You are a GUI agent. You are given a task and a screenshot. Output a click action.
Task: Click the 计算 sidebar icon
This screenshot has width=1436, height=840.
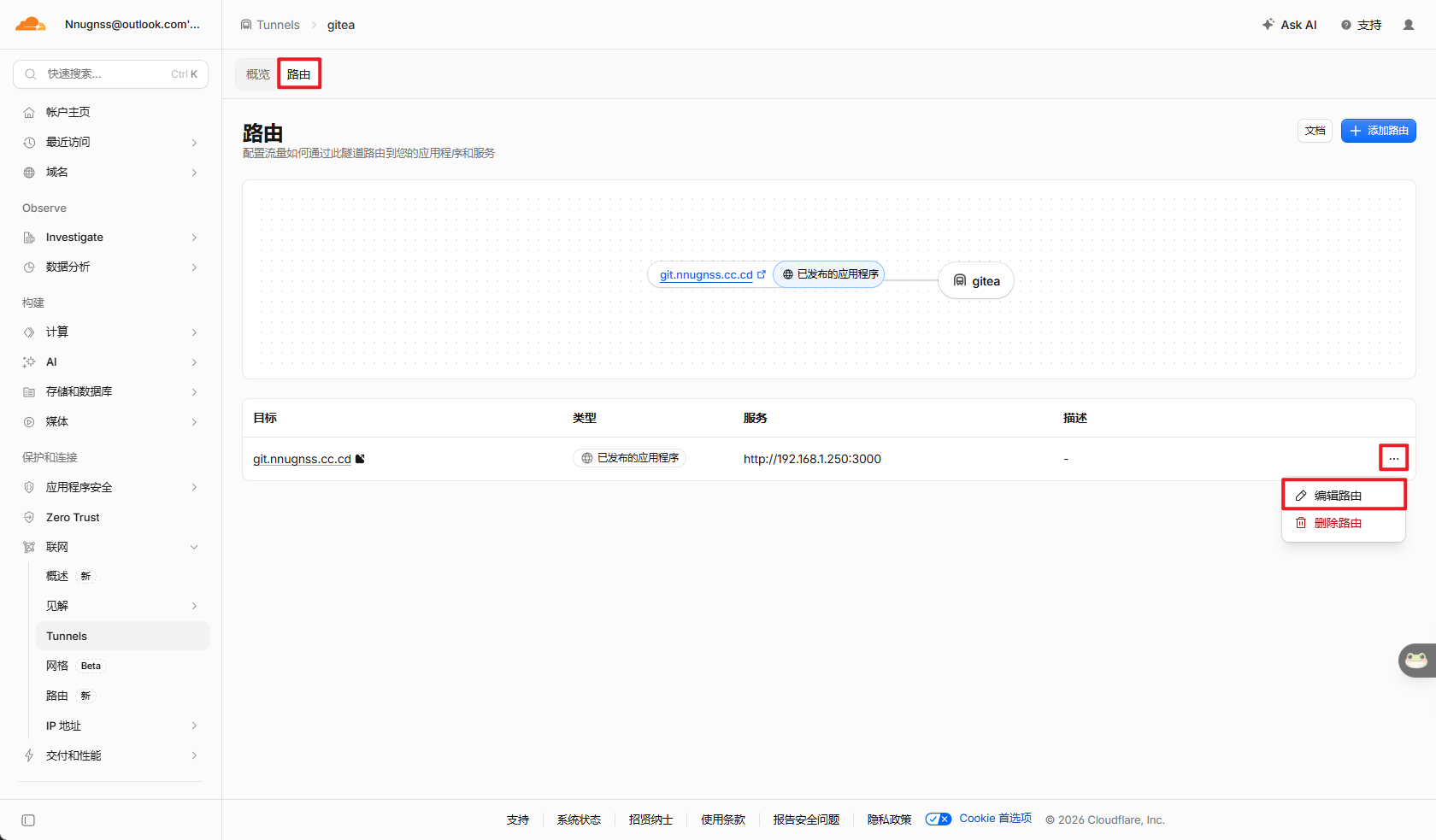tap(29, 332)
